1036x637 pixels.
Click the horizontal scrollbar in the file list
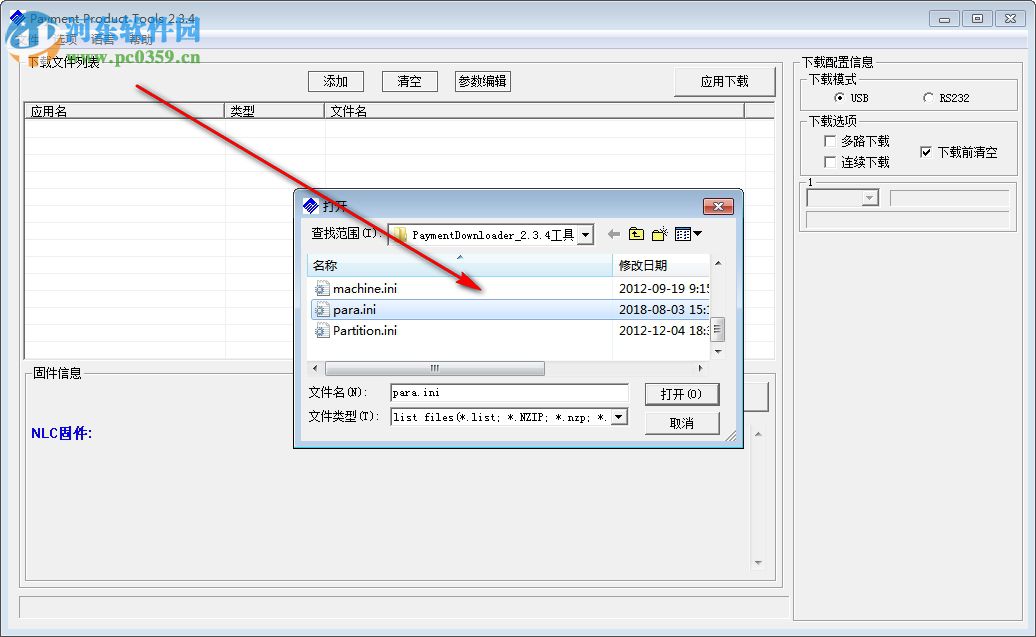click(435, 368)
